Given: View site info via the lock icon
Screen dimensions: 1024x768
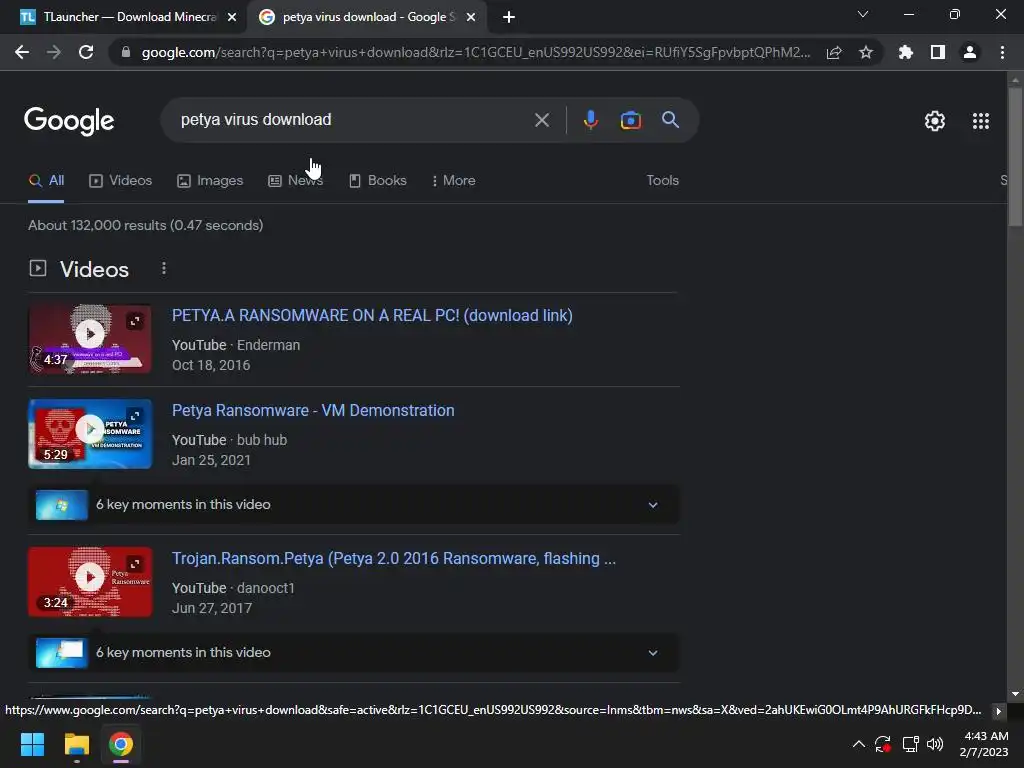Looking at the screenshot, I should point(126,52).
